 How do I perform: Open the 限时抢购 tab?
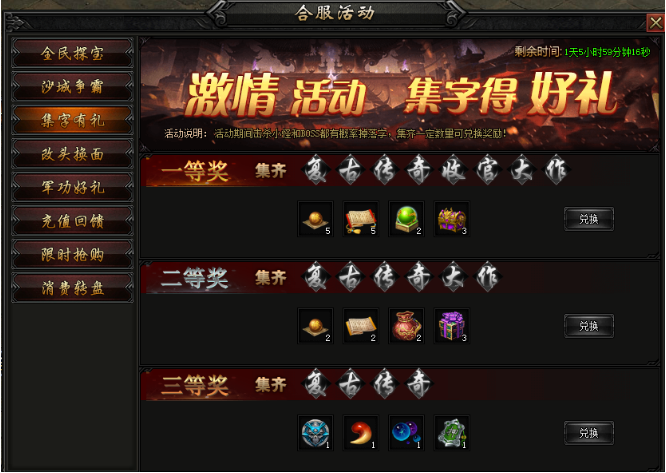(x=72, y=254)
